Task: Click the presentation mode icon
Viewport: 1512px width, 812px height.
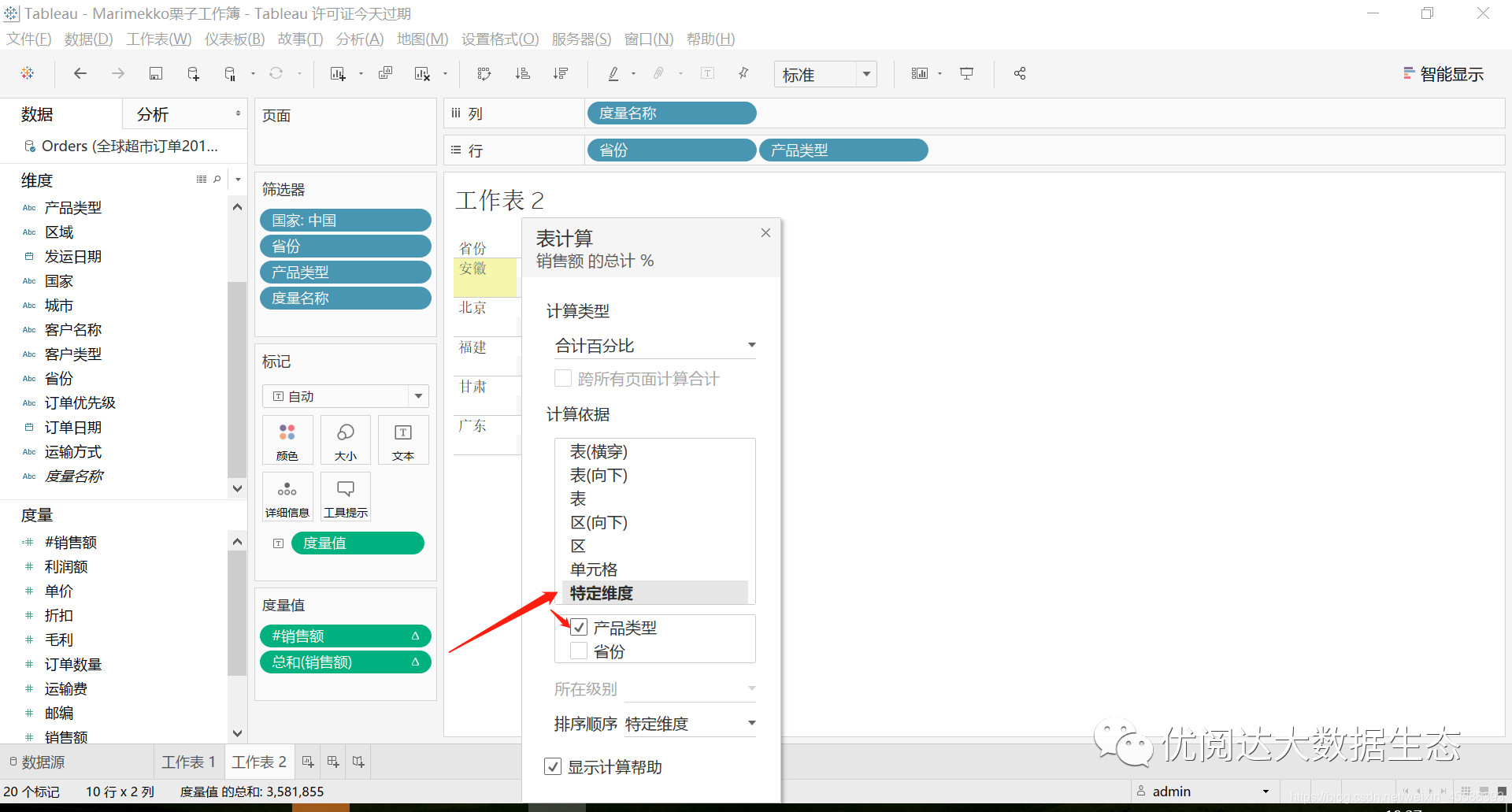Action: coord(966,73)
